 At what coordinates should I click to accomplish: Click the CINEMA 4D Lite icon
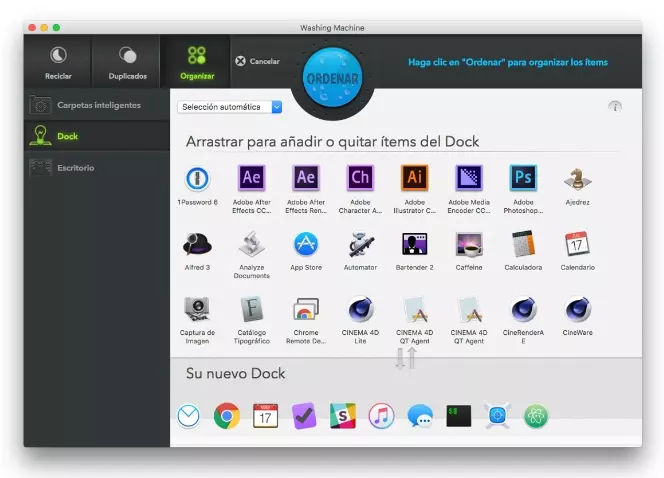coord(360,309)
